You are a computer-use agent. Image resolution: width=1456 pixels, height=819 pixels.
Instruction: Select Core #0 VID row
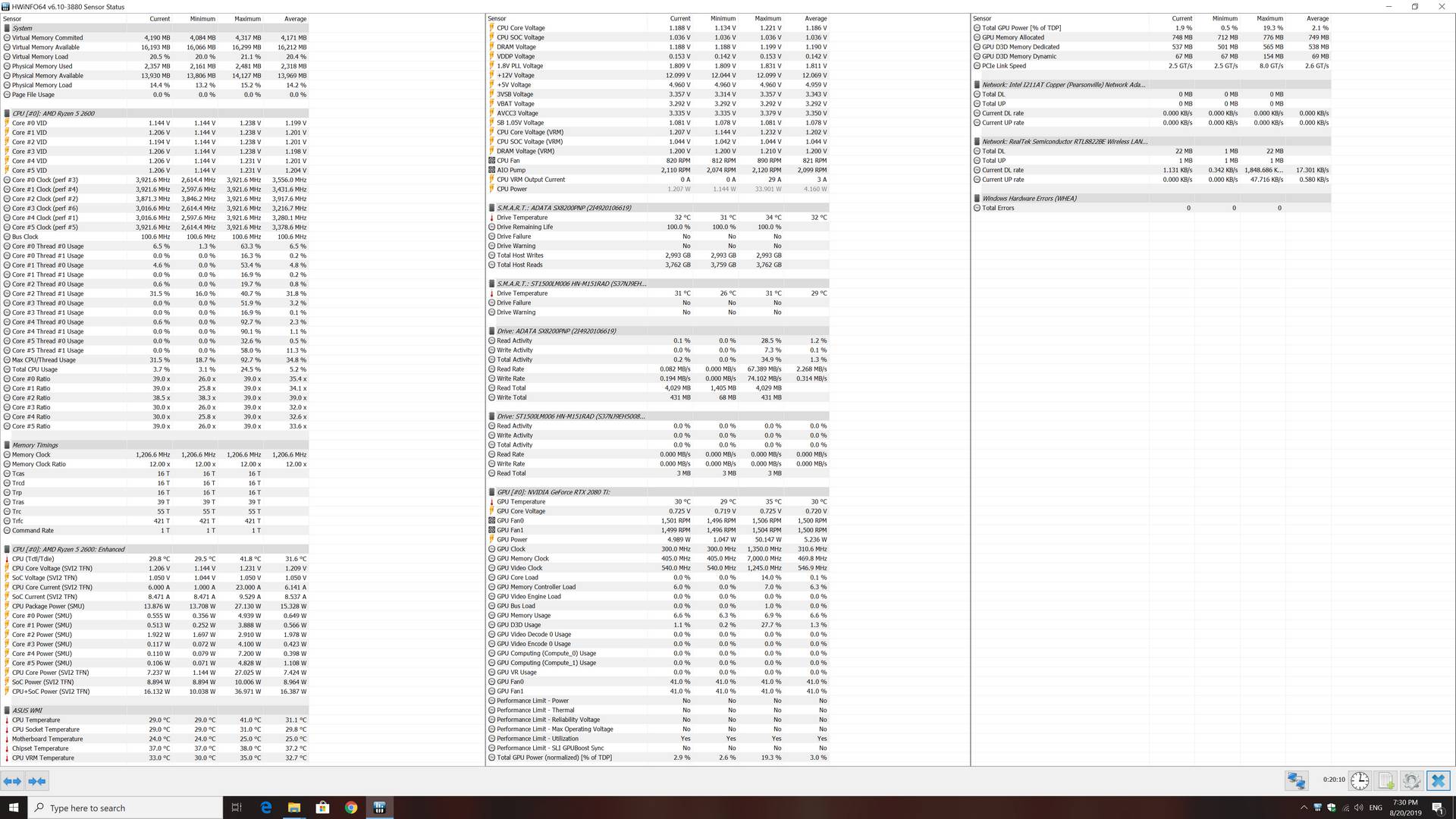pos(155,123)
